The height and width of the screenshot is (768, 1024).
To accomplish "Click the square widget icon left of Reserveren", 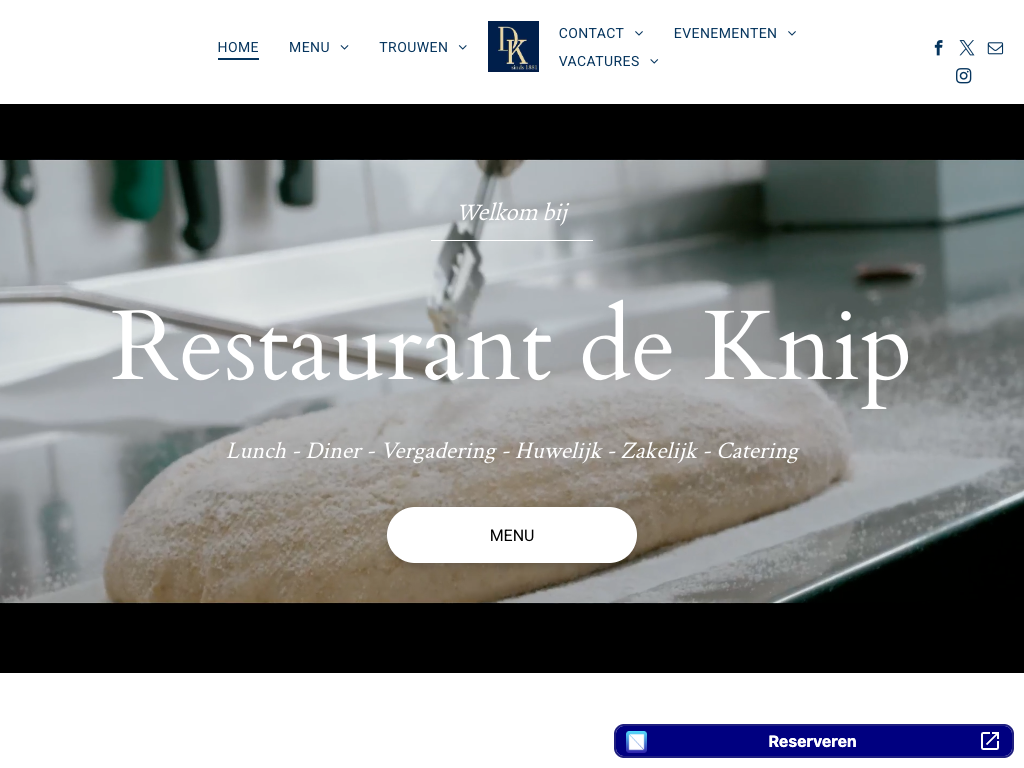I will pos(636,741).
